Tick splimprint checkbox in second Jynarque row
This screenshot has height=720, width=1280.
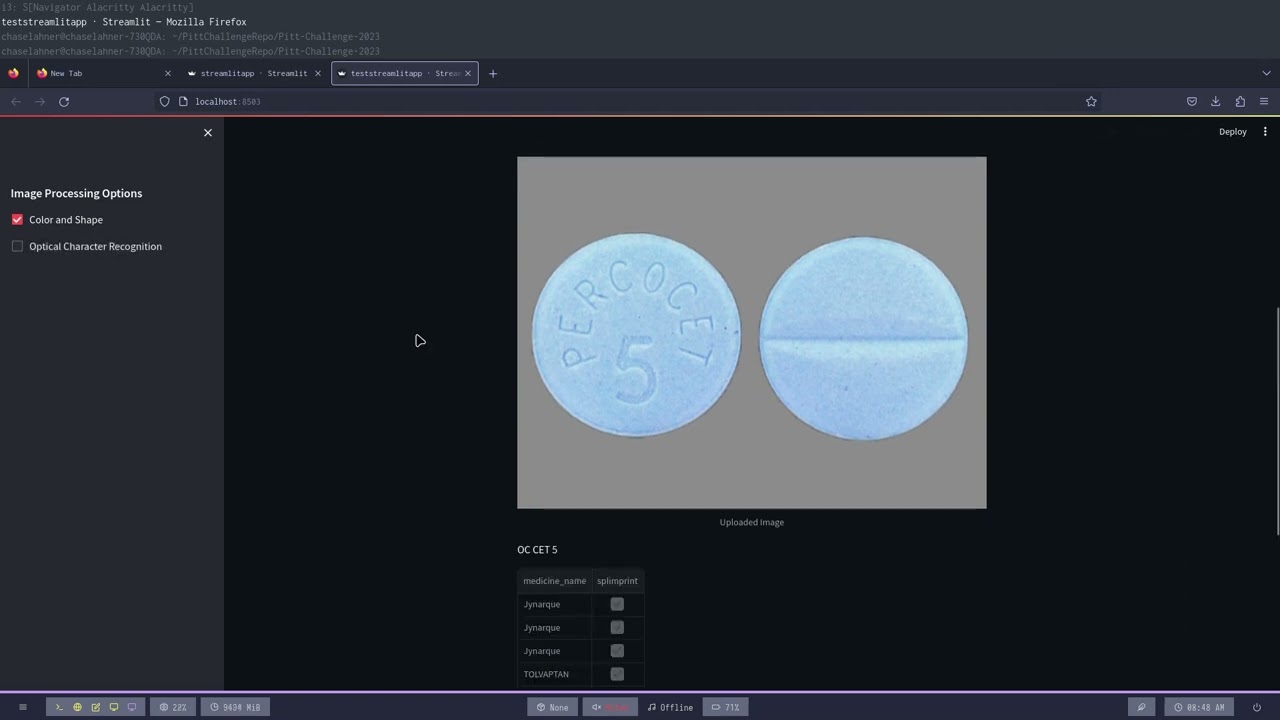(x=617, y=628)
